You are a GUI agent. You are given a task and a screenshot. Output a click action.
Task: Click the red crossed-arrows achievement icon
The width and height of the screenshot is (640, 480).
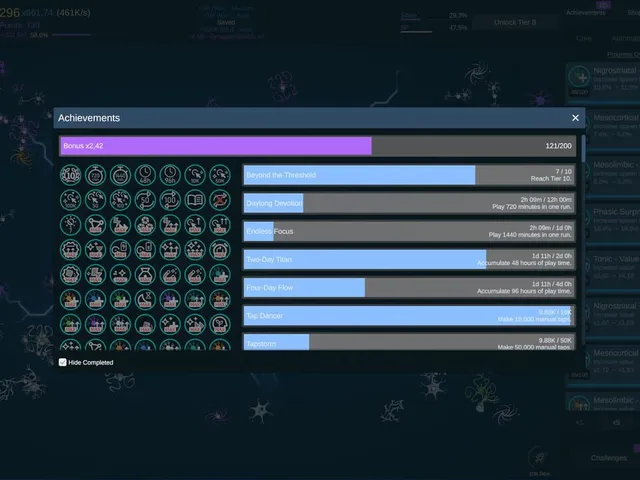point(220,200)
